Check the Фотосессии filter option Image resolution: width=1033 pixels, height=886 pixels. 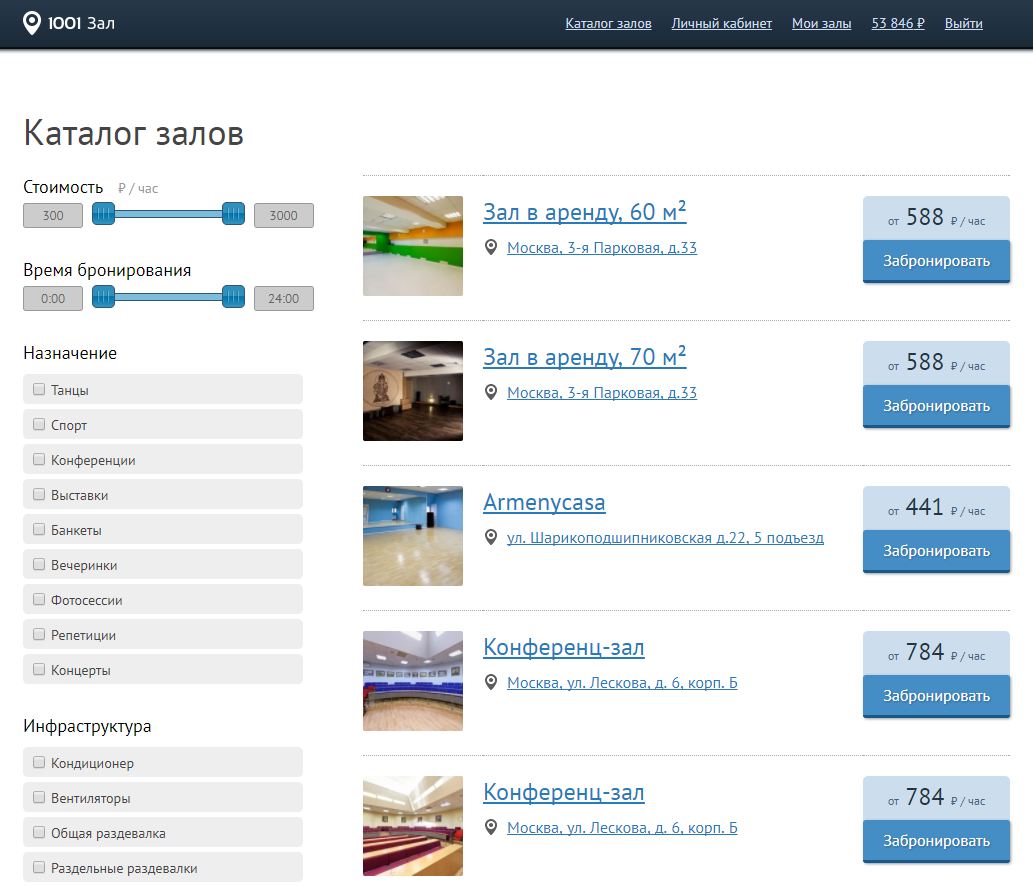[x=39, y=600]
